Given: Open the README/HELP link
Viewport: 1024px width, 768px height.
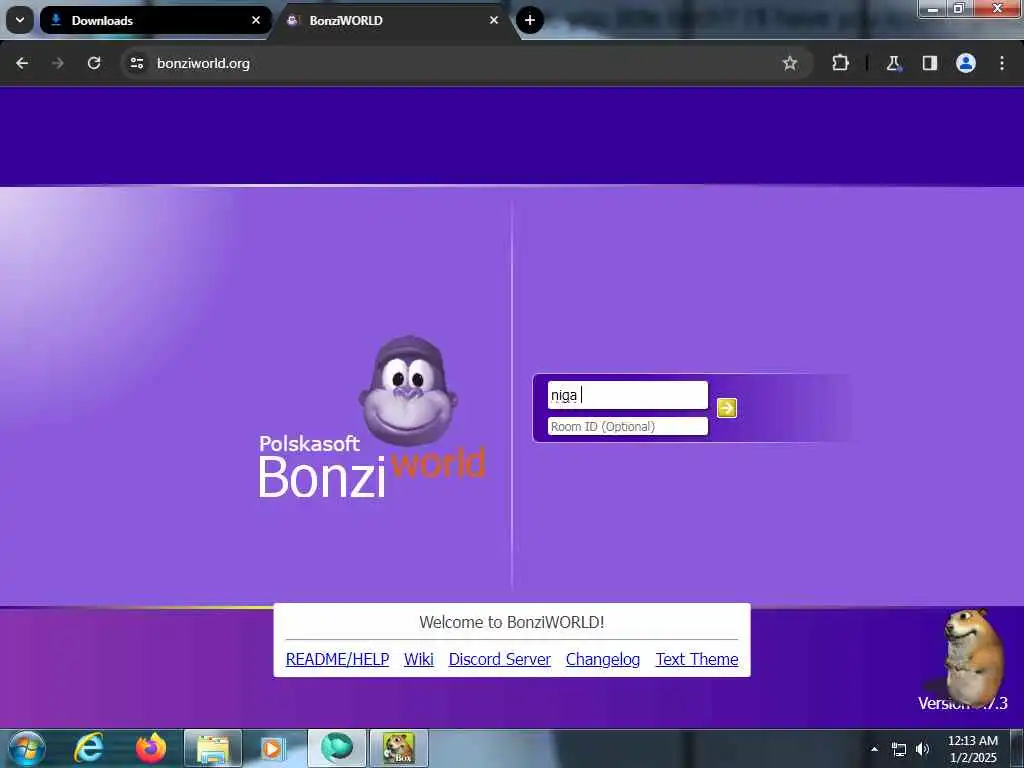Looking at the screenshot, I should [x=338, y=660].
